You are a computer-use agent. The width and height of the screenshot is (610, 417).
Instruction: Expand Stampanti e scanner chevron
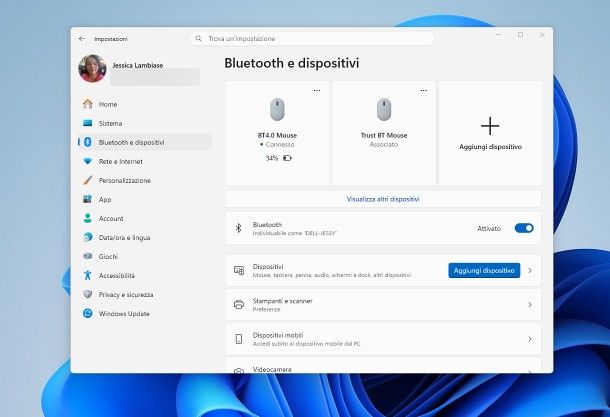[x=530, y=305]
